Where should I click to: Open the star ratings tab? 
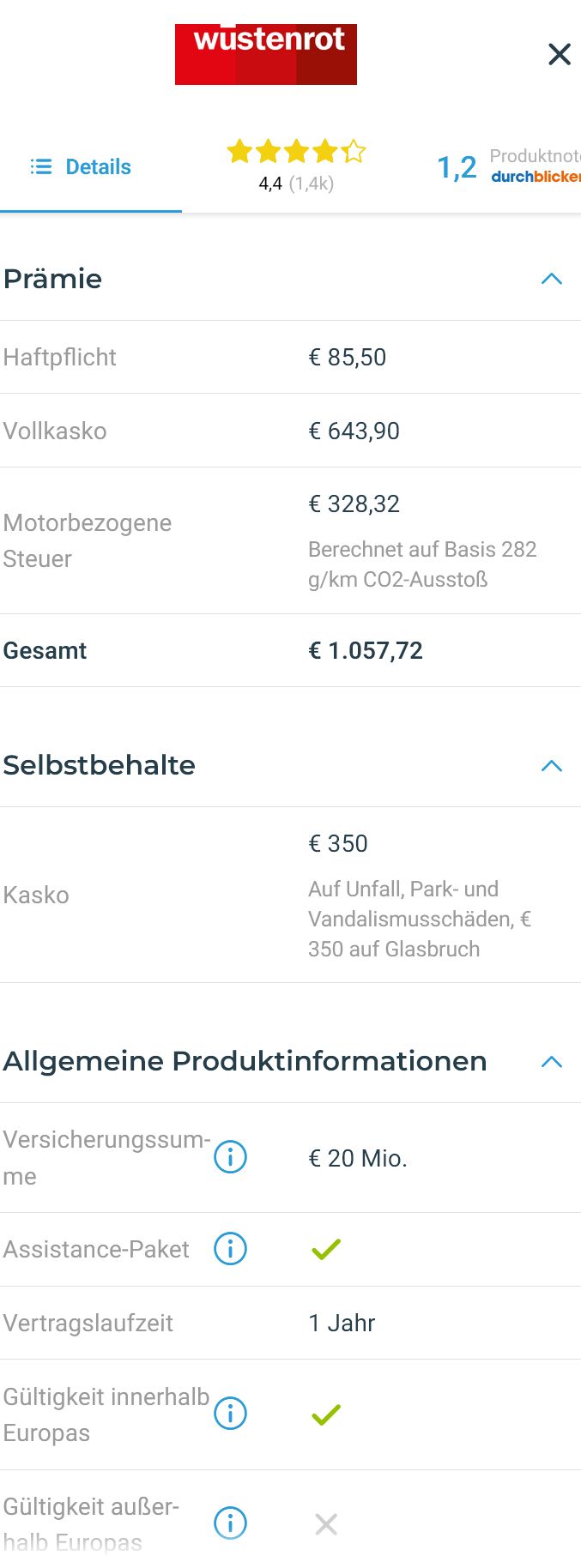click(x=296, y=165)
